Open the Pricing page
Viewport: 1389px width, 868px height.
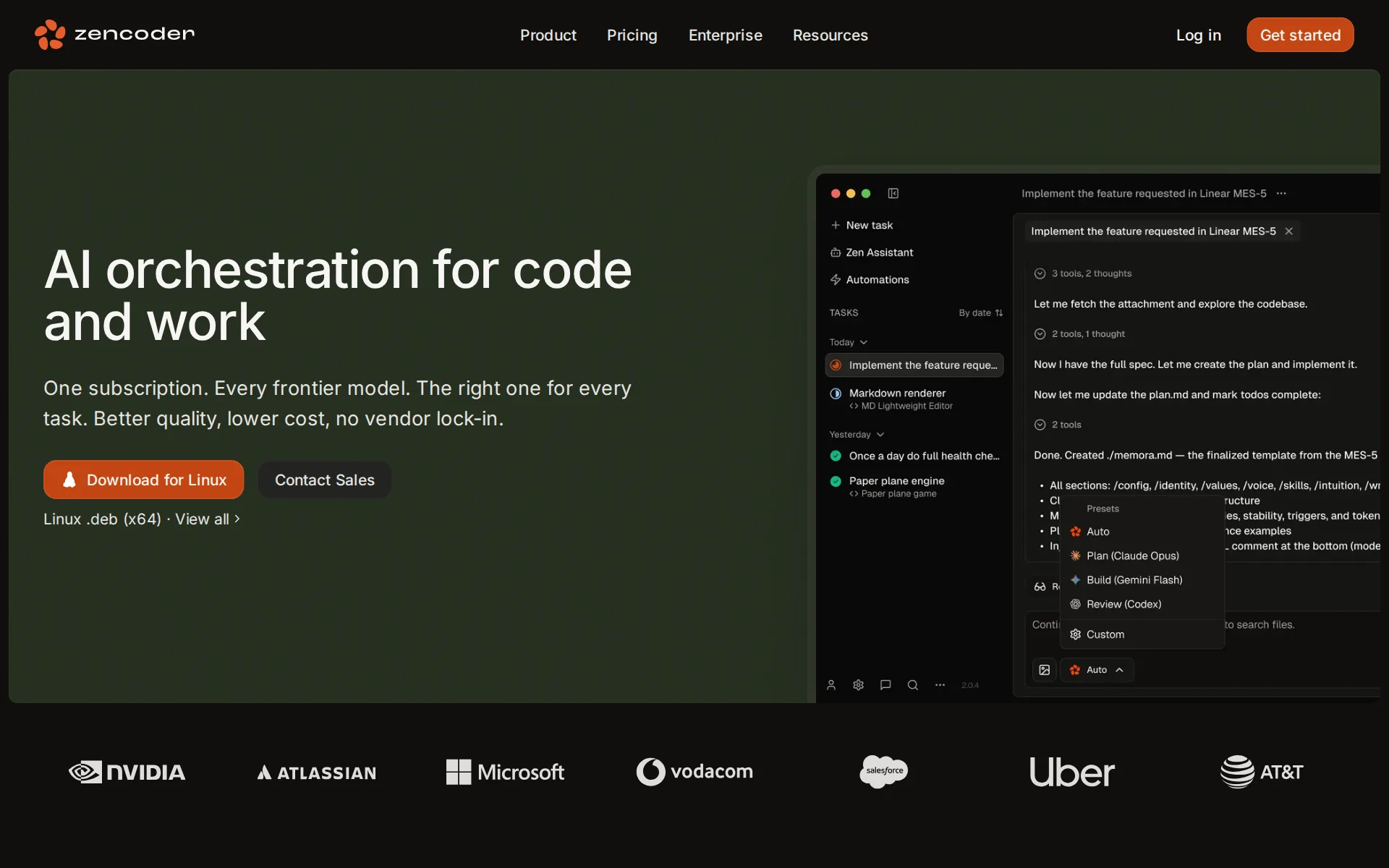[632, 35]
